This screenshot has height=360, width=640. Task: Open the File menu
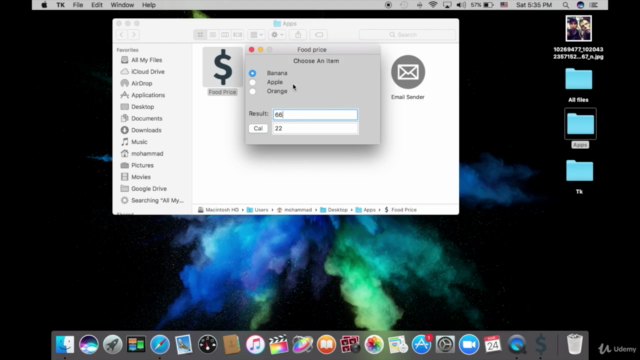[x=78, y=5]
